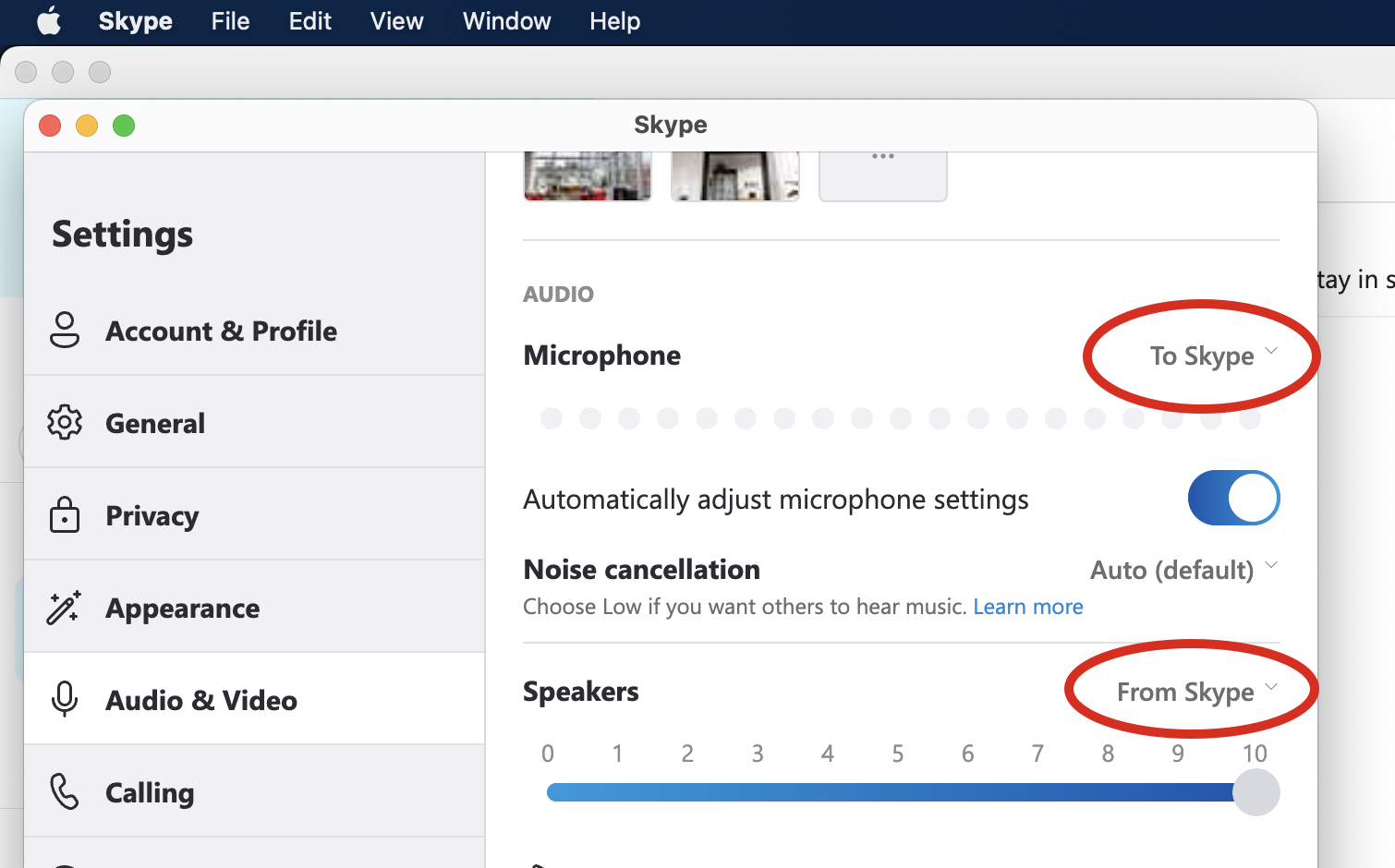Click the Account & Profile person icon

point(65,331)
